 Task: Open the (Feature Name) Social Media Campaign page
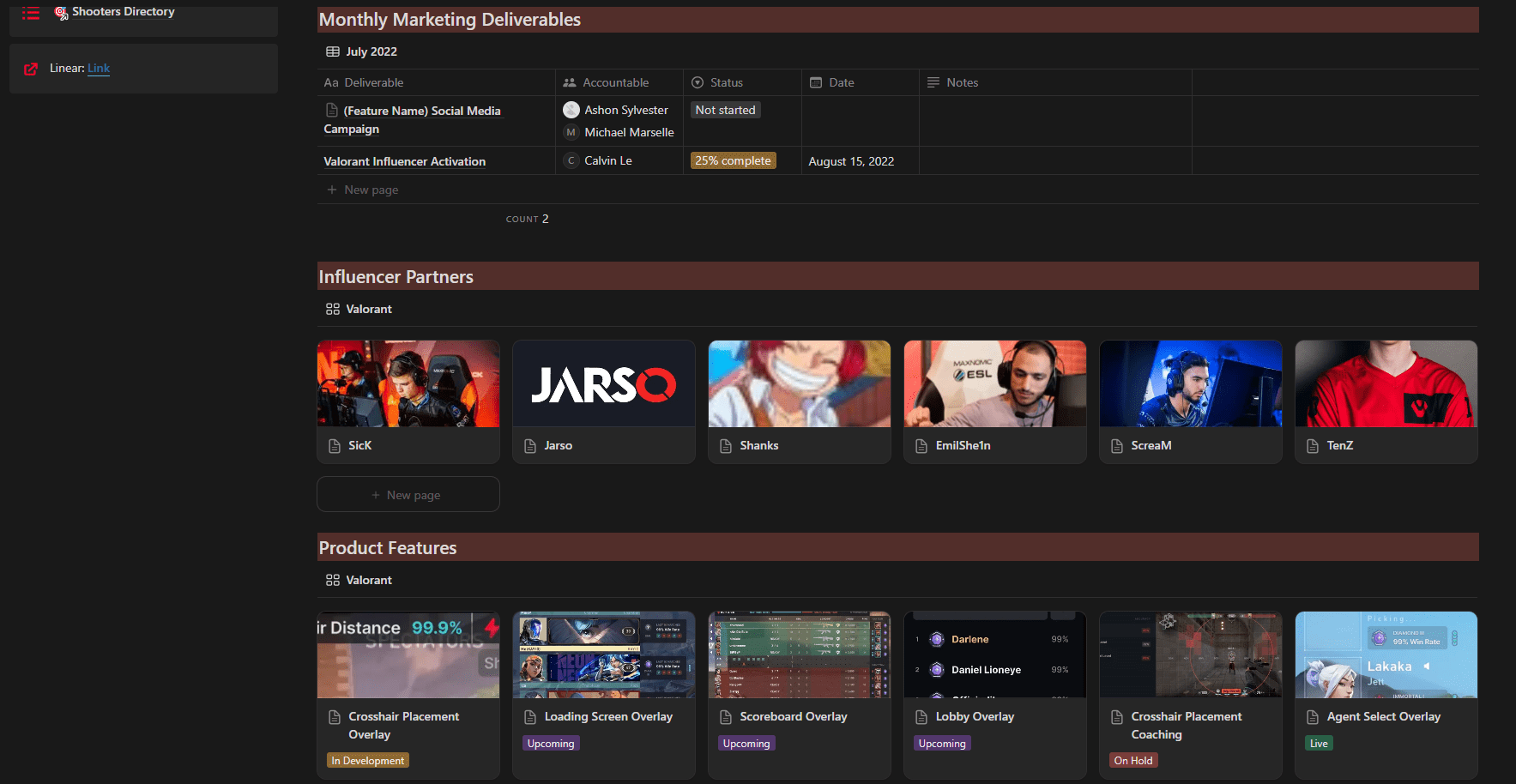[x=412, y=119]
